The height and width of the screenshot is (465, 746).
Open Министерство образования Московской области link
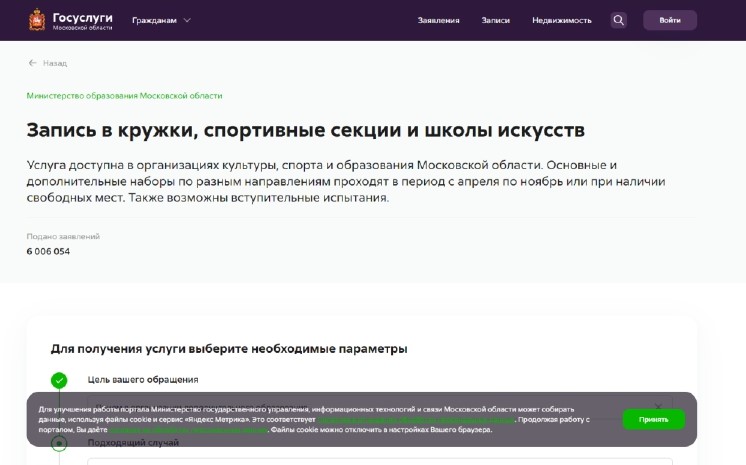tap(124, 96)
